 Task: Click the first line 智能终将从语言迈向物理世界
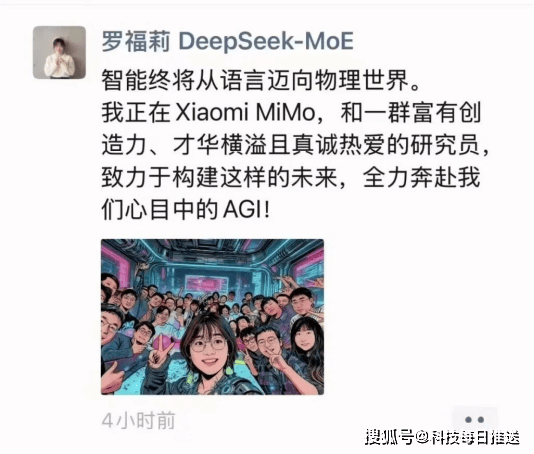pos(261,80)
